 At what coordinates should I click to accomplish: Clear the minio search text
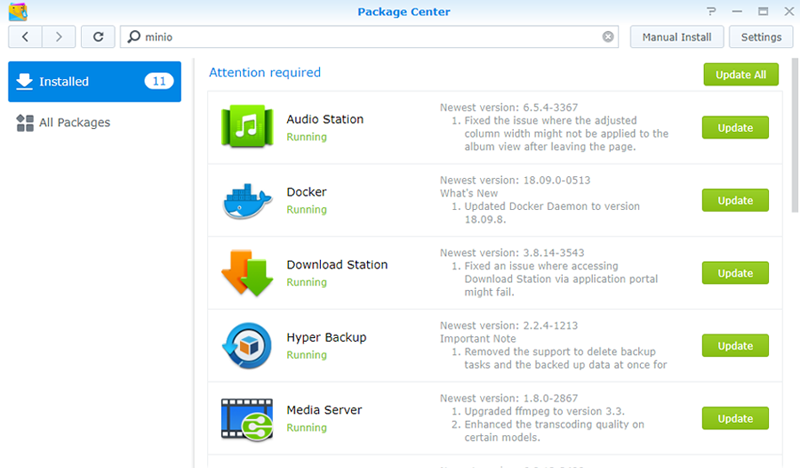pos(608,37)
